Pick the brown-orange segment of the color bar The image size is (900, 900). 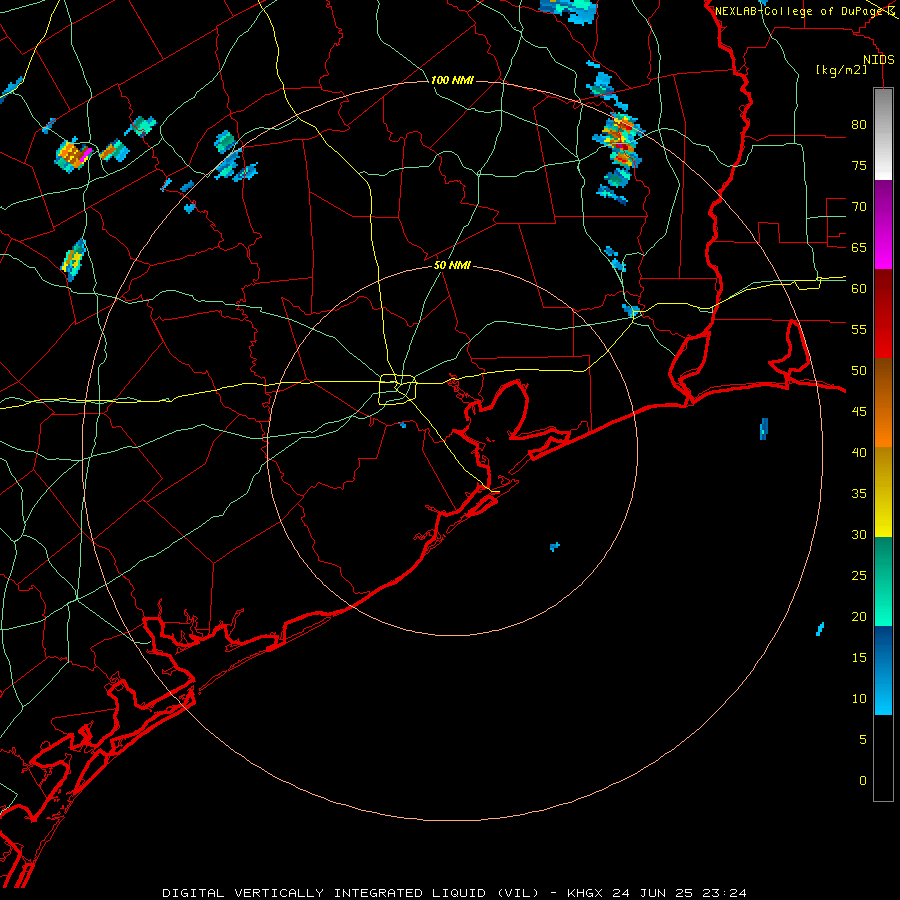pos(883,403)
